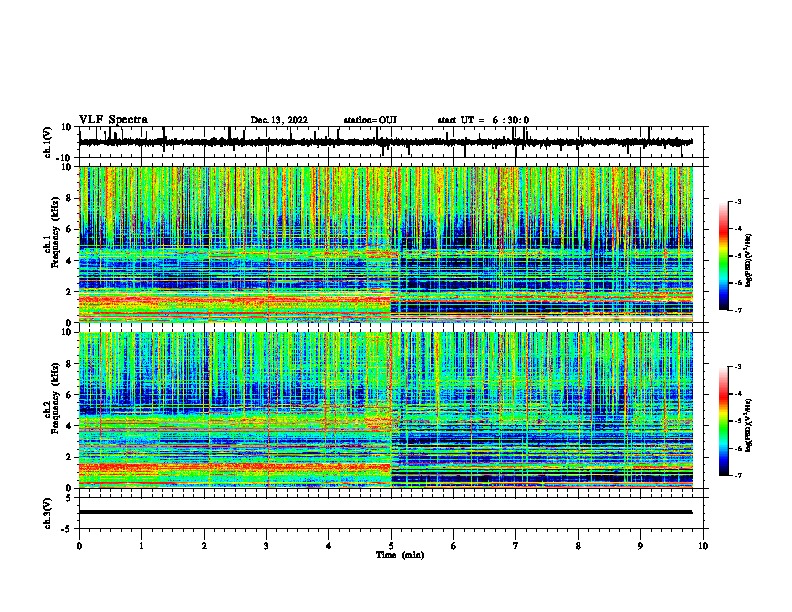Click the ch.1 "Frequency (kHz)" axis label

click(x=55, y=232)
